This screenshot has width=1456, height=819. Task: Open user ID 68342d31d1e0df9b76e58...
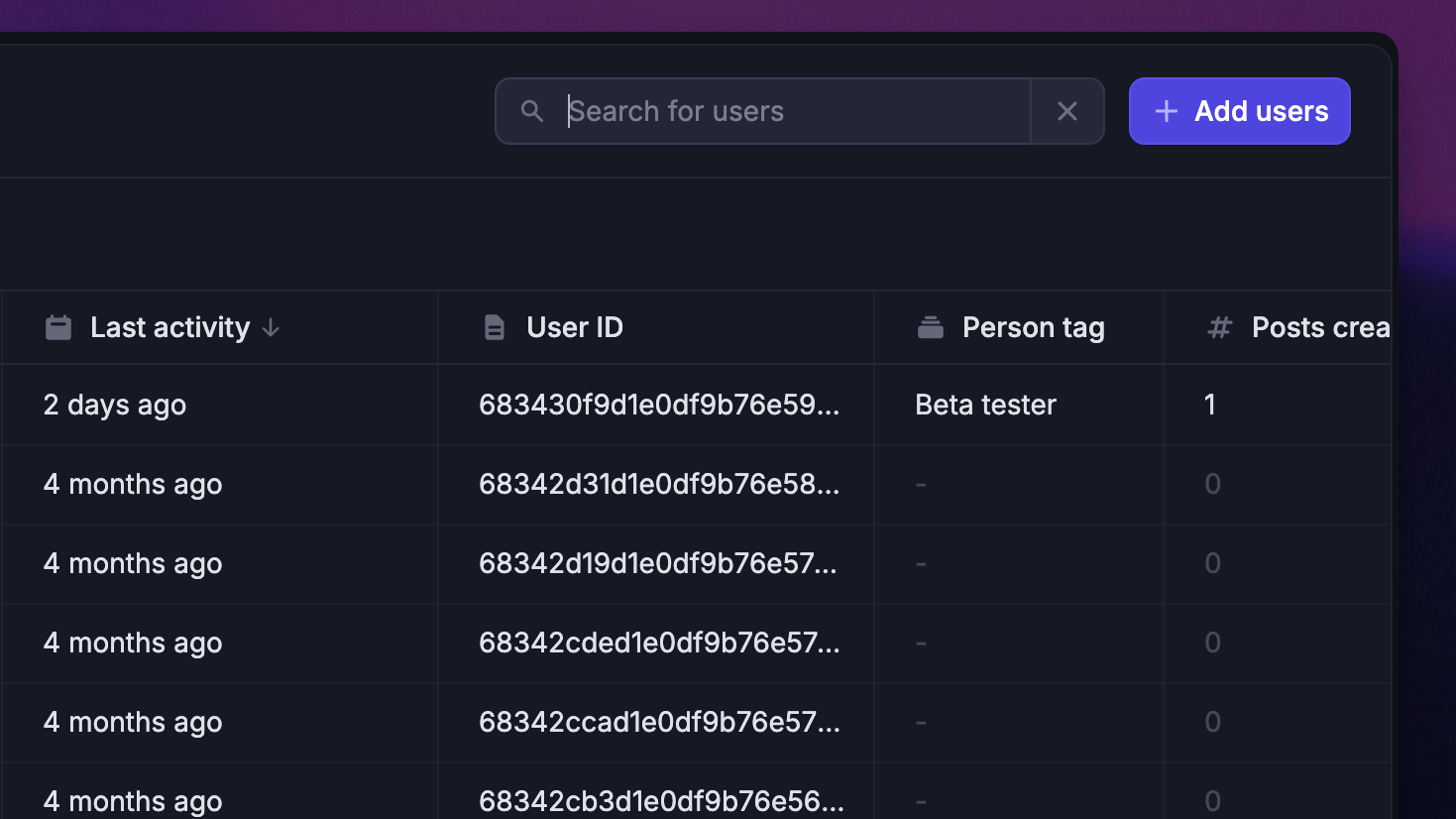[x=658, y=484]
